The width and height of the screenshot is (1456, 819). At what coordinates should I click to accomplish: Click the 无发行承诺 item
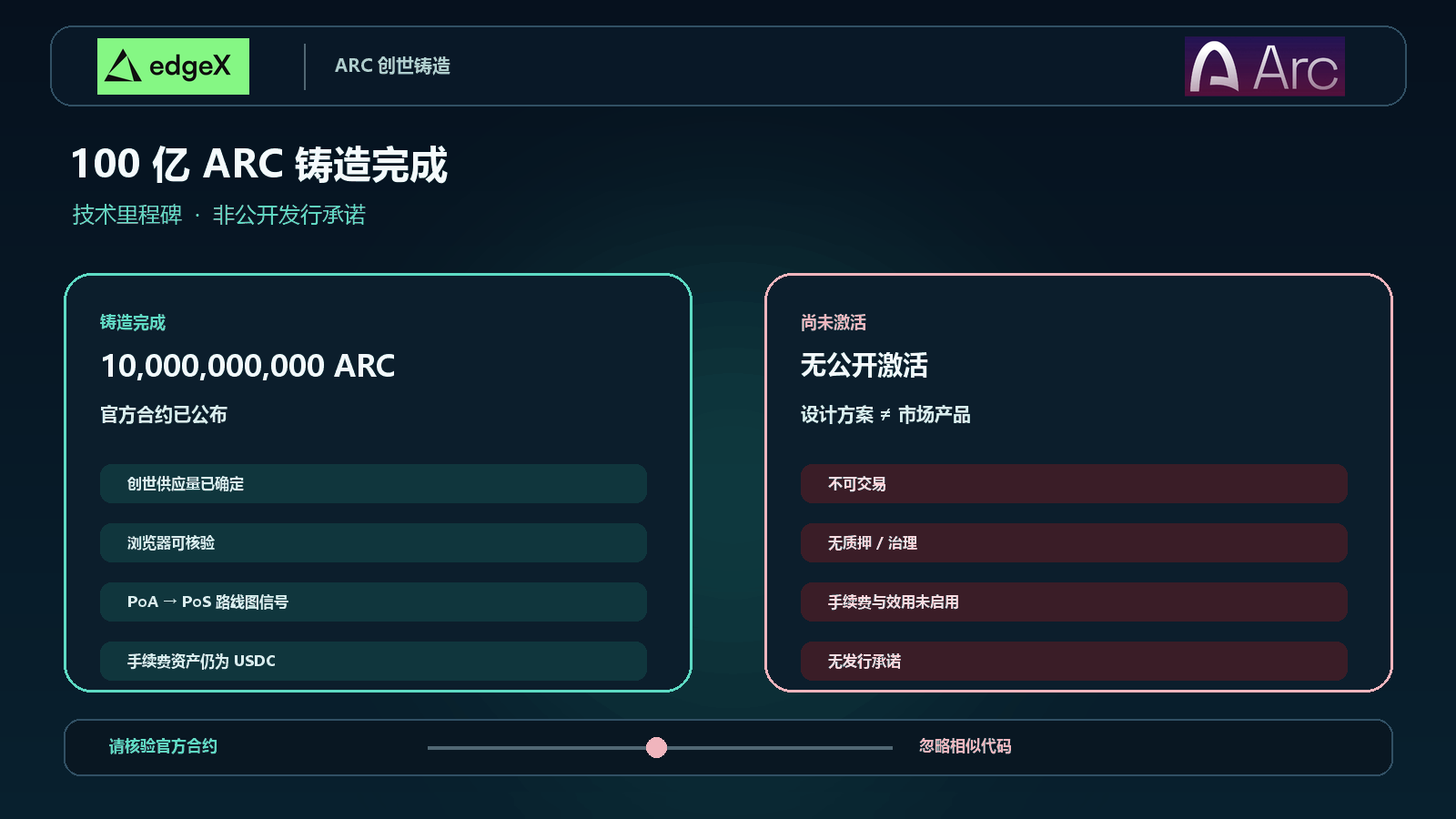coord(1074,662)
